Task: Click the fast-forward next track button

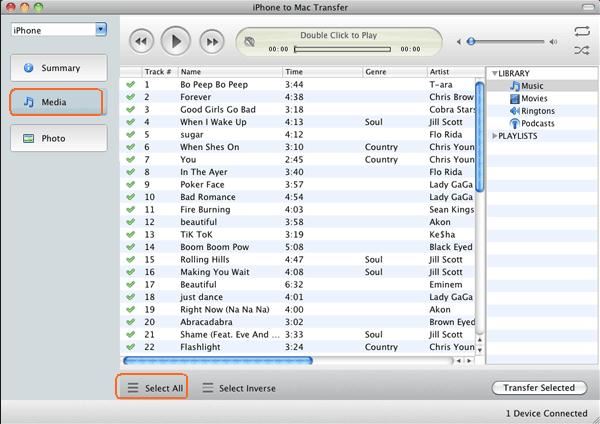Action: coord(212,41)
